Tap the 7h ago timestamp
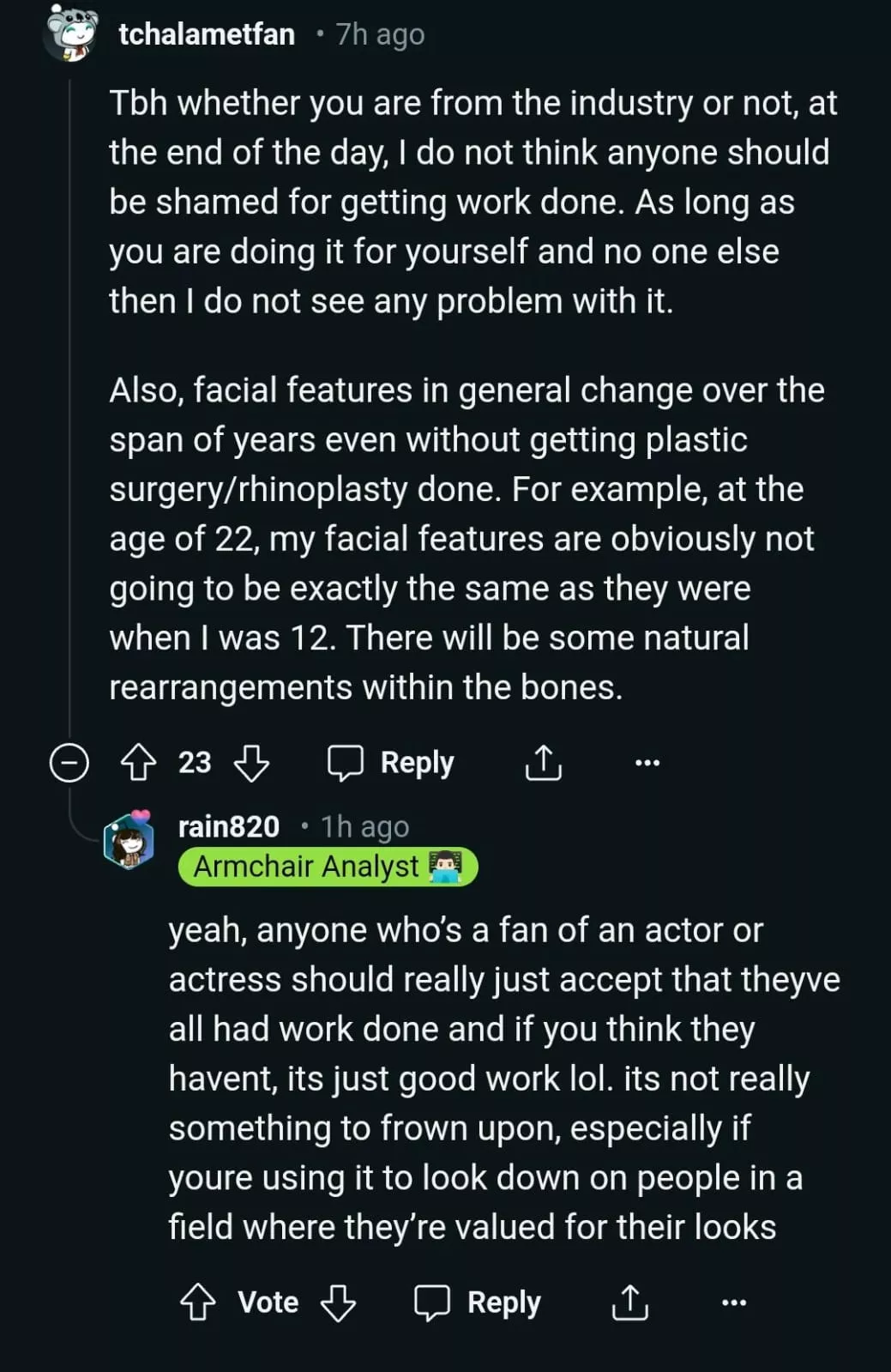The width and height of the screenshot is (891, 1372). point(380,34)
